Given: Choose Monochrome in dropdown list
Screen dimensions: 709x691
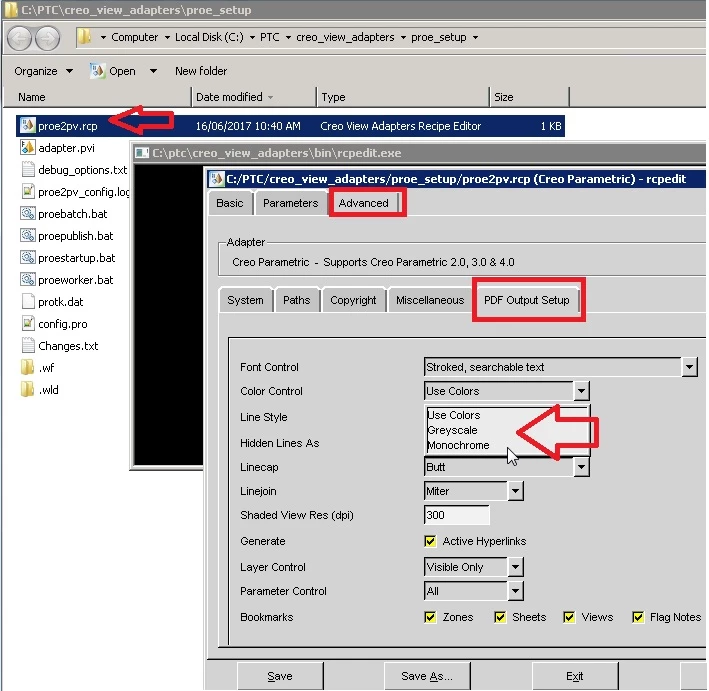Looking at the screenshot, I should 458,445.
